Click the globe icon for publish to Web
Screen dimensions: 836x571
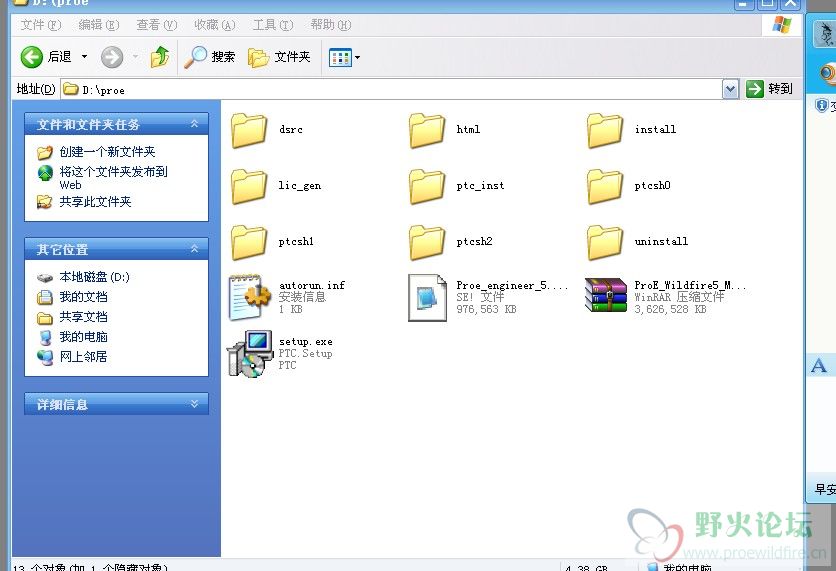click(x=45, y=173)
